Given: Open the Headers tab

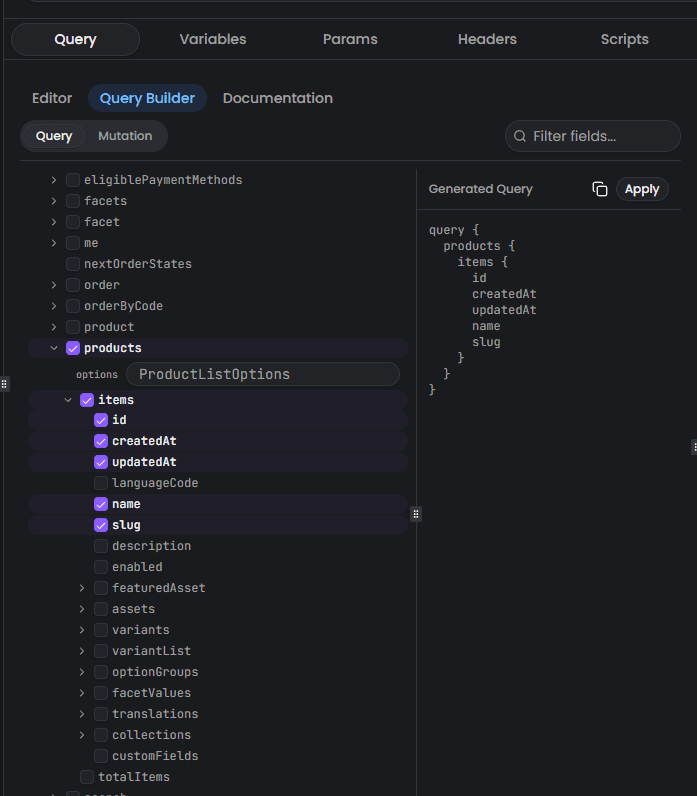Looking at the screenshot, I should (487, 39).
